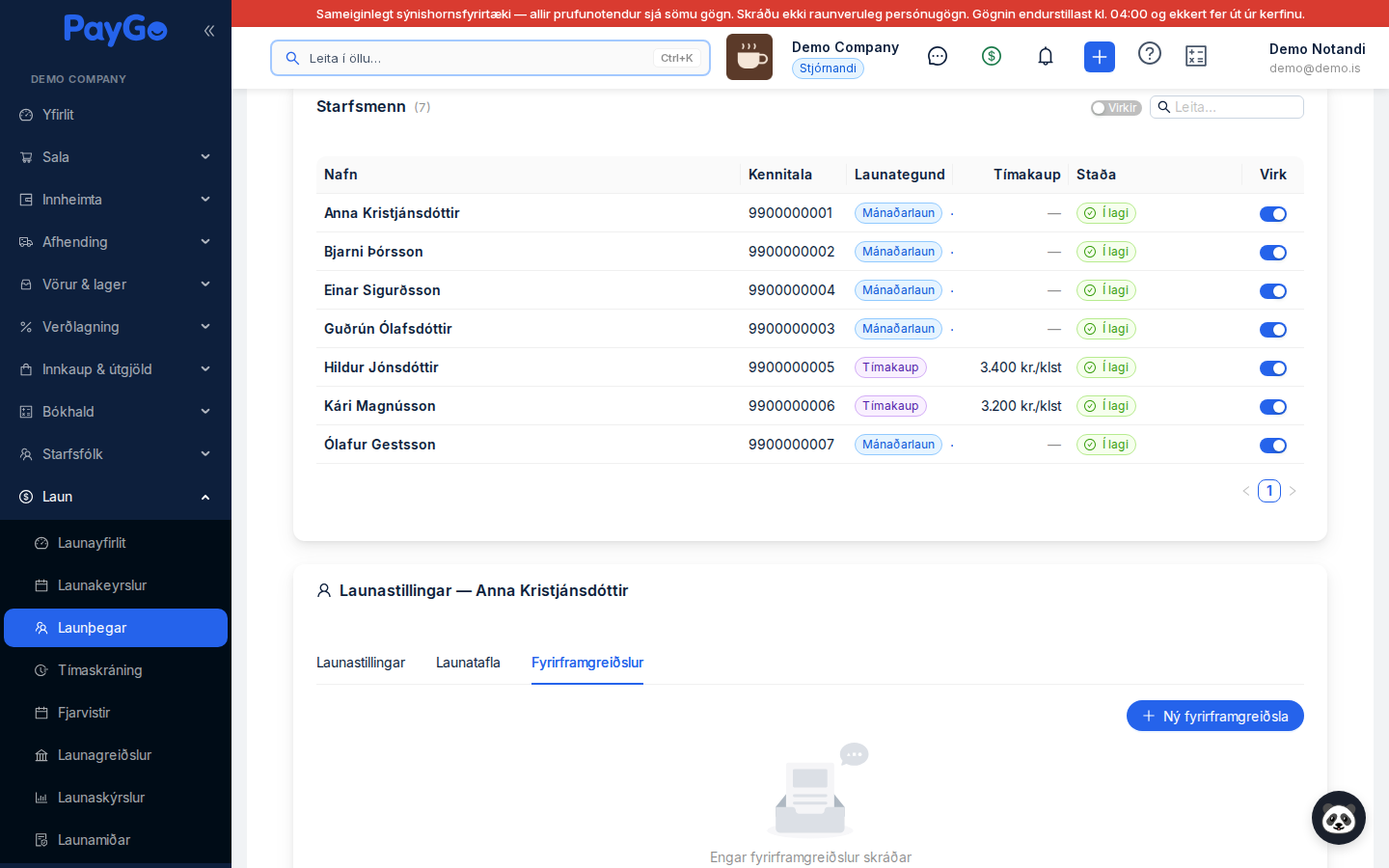The width and height of the screenshot is (1389, 868).
Task: Click the Demo Company coffee cup logo
Action: 749,57
